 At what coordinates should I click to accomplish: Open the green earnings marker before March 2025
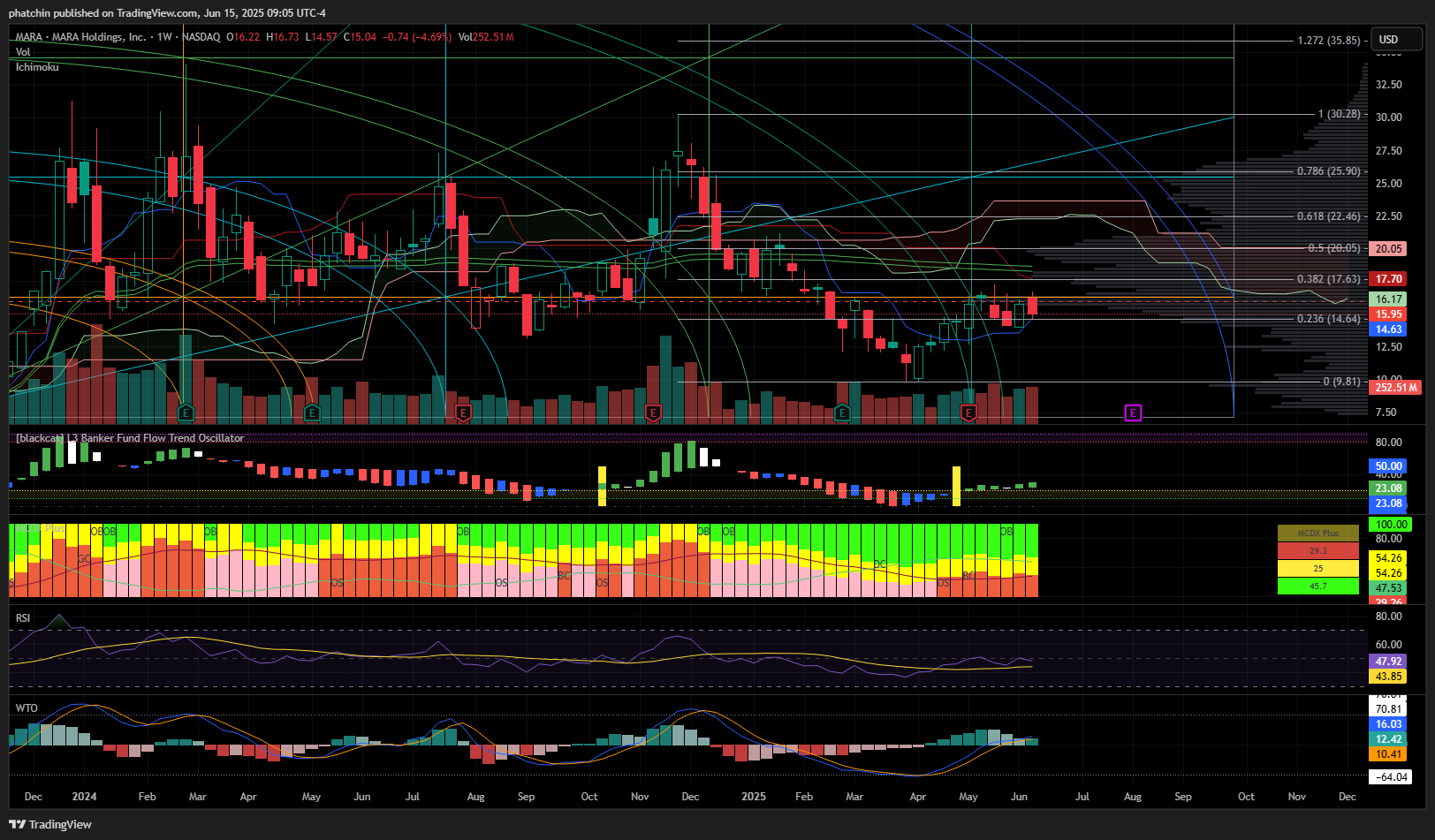[842, 412]
